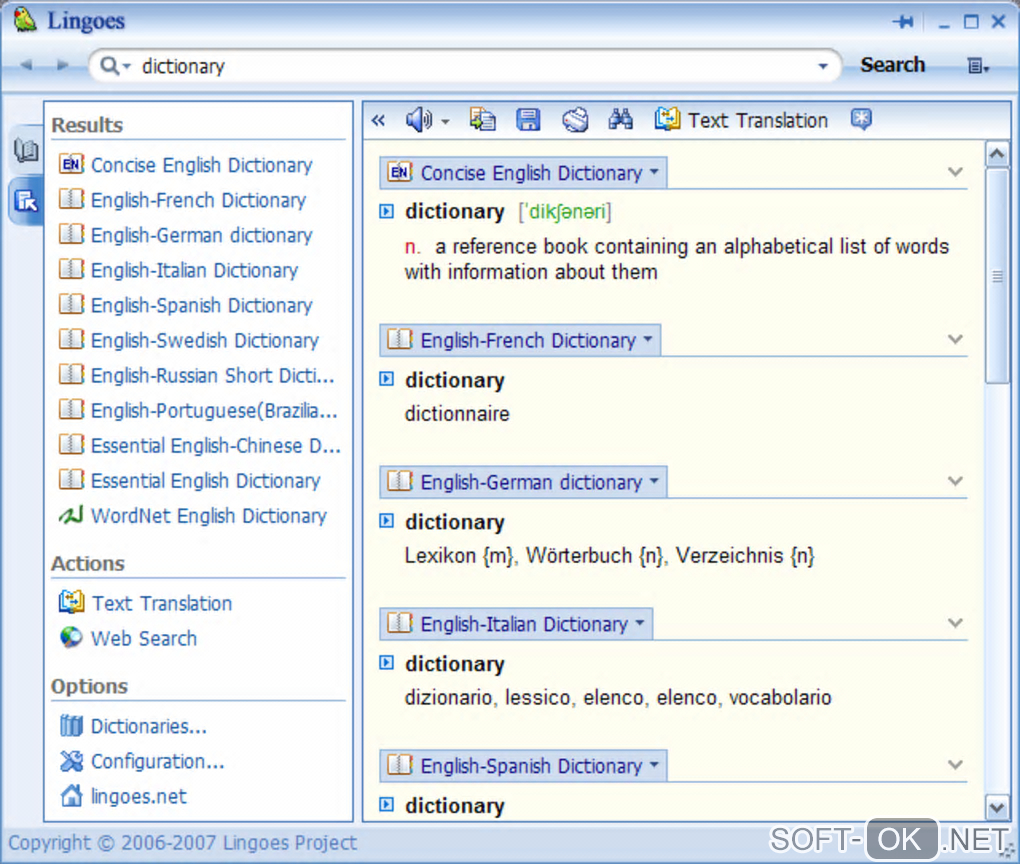The height and width of the screenshot is (864, 1020).
Task: Collapse the sidebar with the double-chevron
Action: [378, 120]
